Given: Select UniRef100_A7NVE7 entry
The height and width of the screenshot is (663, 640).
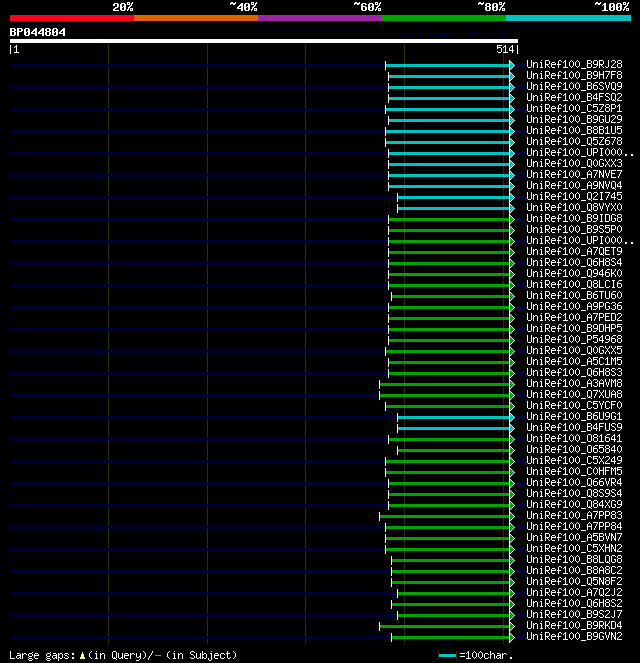Looking at the screenshot, I should click(x=574, y=174).
